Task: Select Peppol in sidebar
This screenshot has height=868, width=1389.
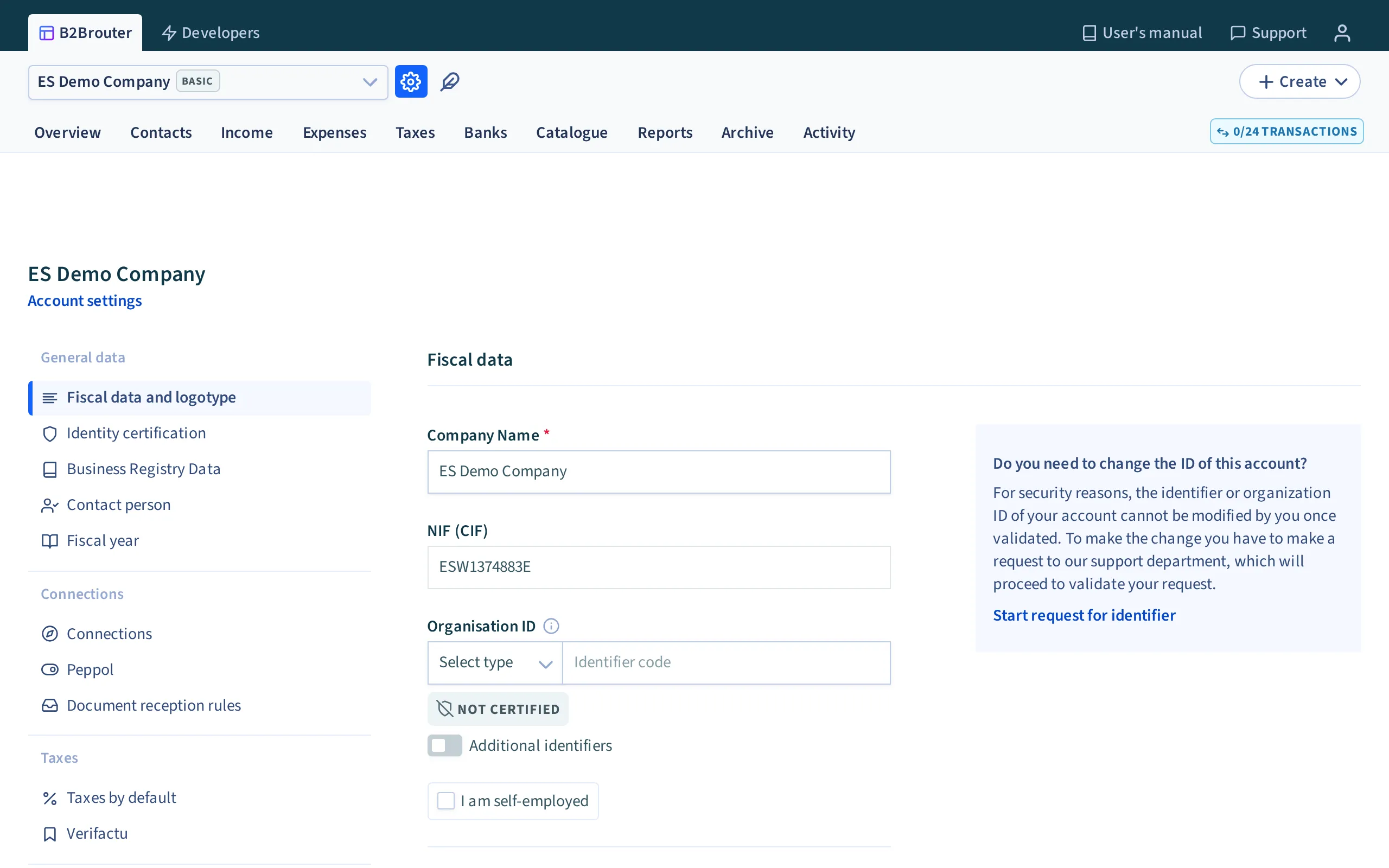Action: click(x=199, y=669)
